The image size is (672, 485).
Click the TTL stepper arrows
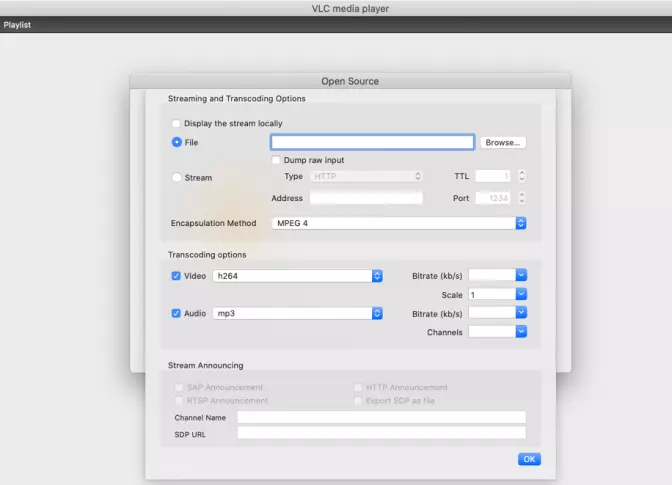click(x=522, y=176)
